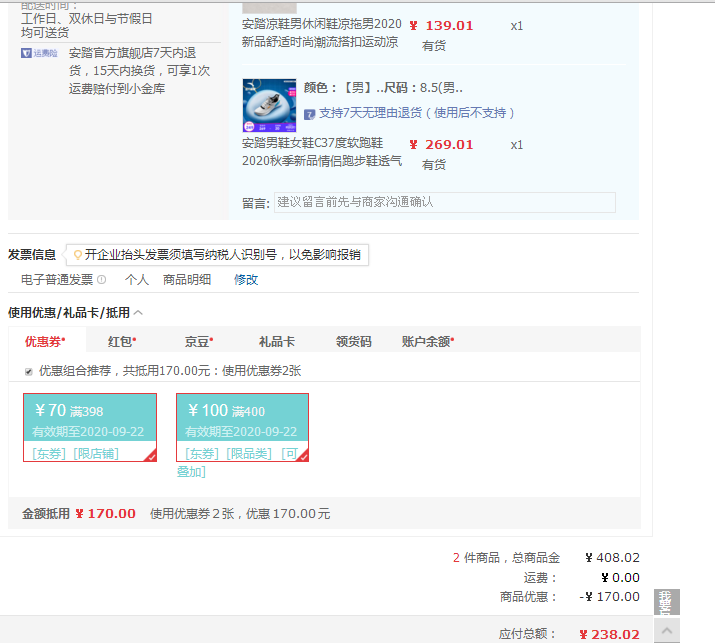Click the 运费险 insurance badge icon
The image size is (715, 643).
tap(39, 53)
